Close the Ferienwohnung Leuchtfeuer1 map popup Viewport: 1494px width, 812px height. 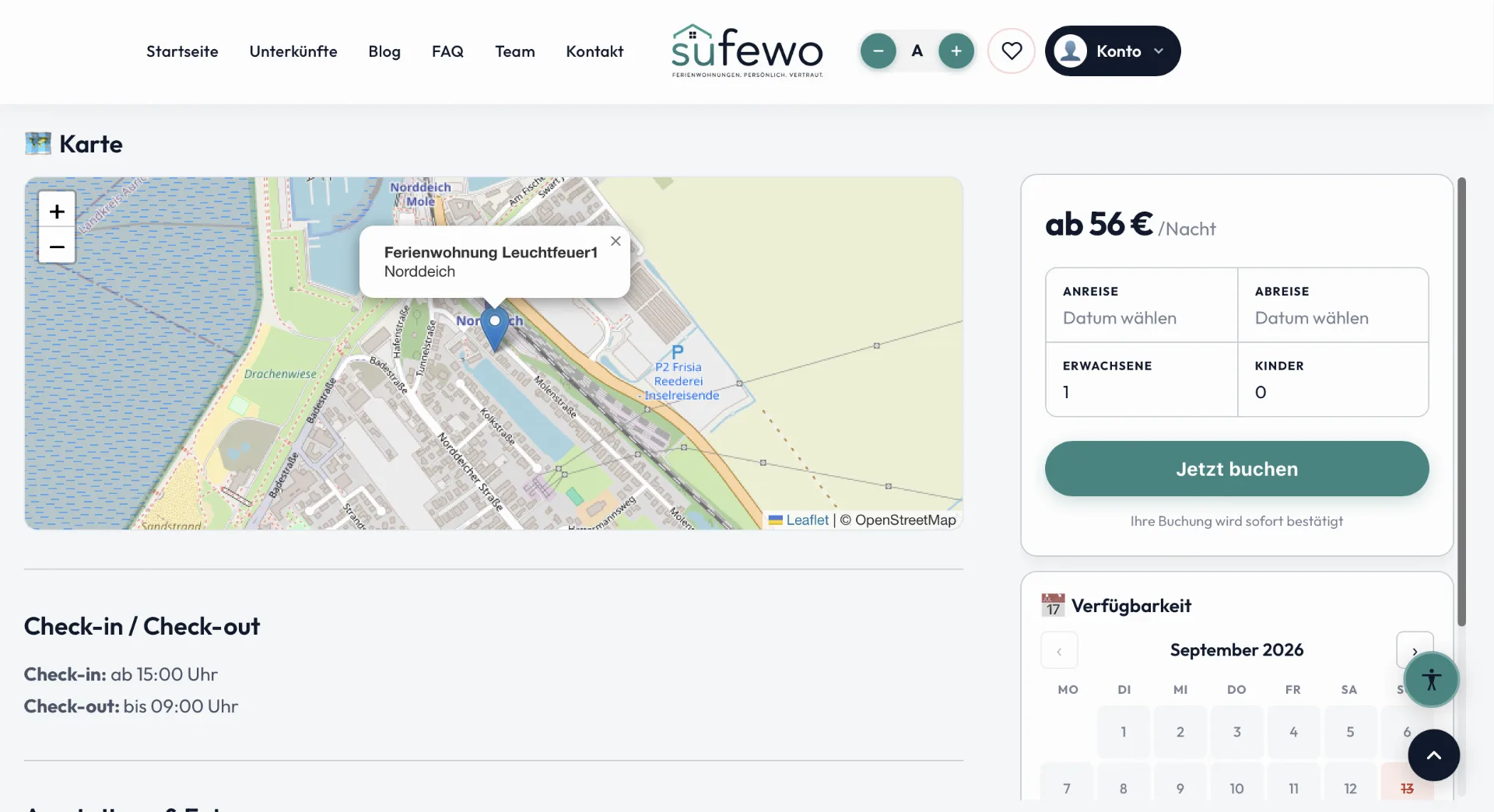pyautogui.click(x=615, y=241)
